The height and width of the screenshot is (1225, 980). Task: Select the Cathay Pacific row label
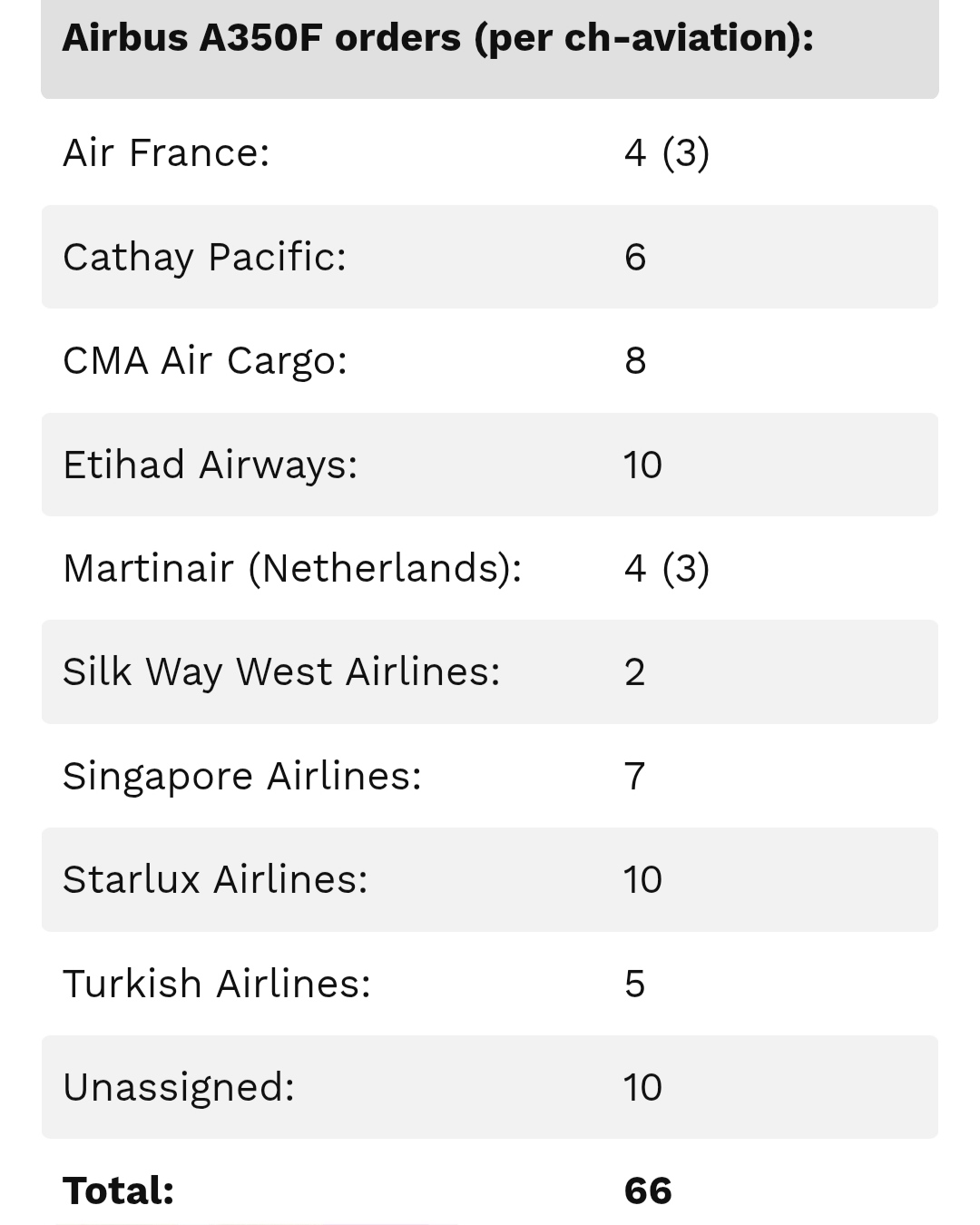204,257
